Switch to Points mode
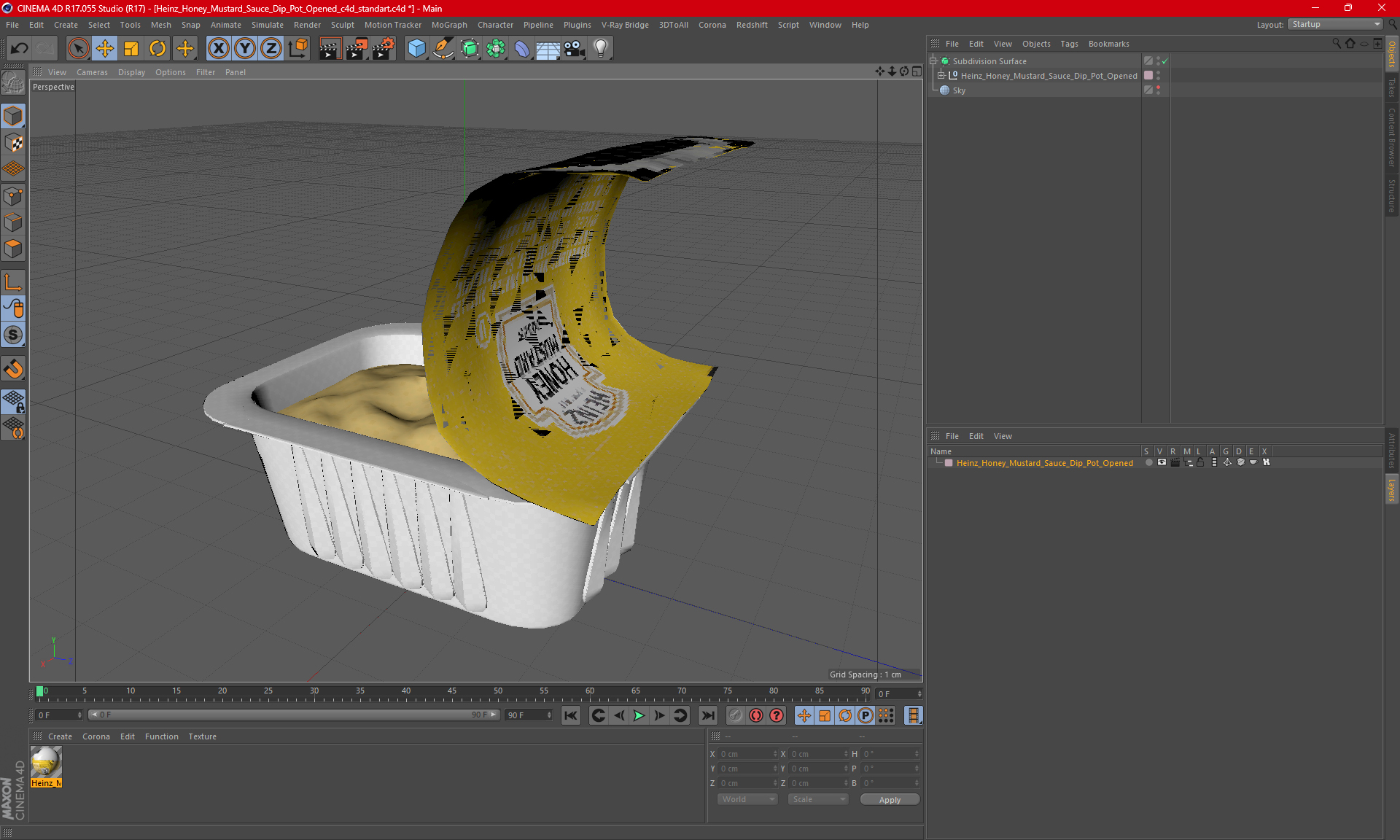Image resolution: width=1400 pixels, height=840 pixels. [13, 196]
